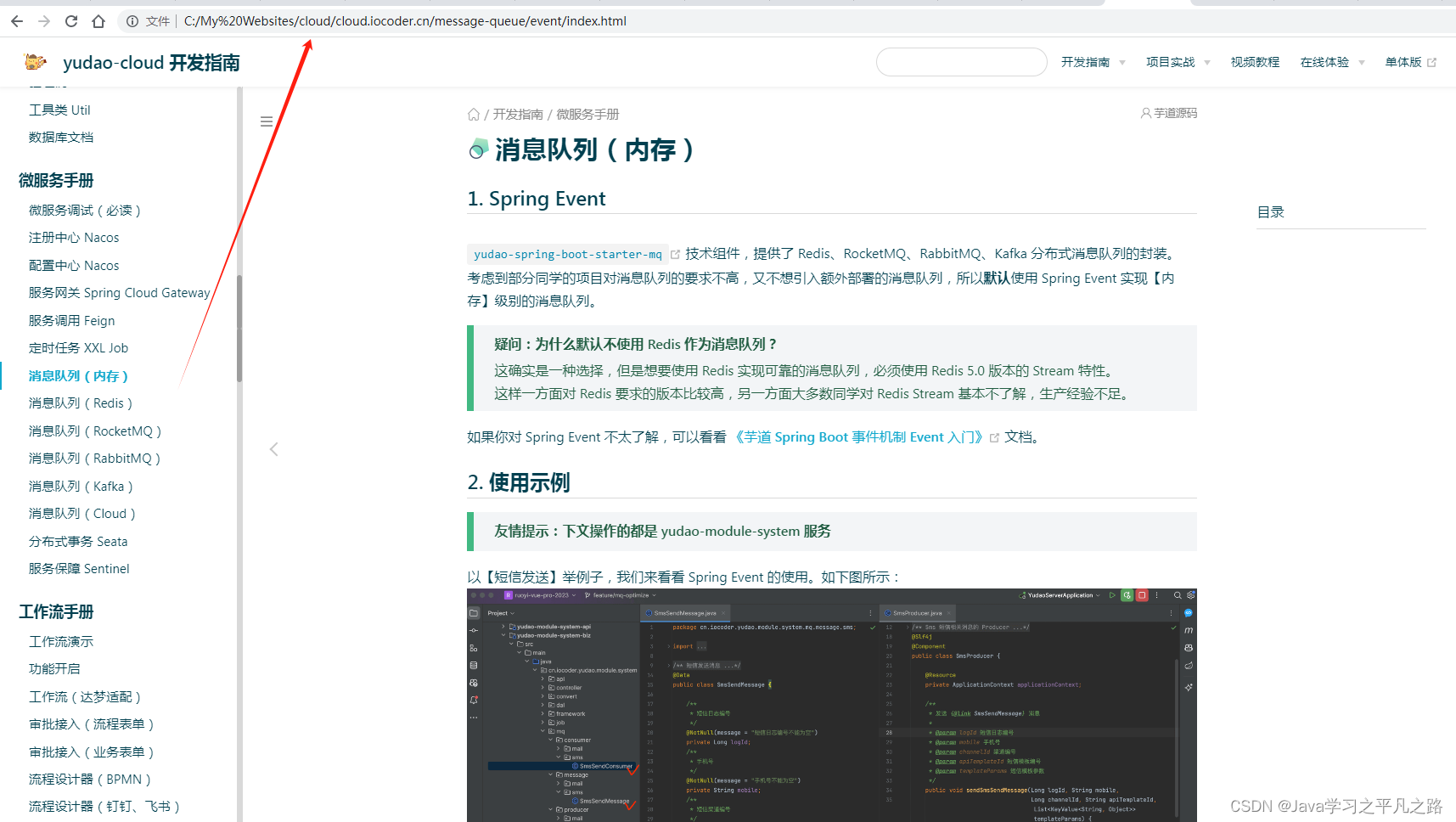1456x822 pixels.
Task: Open the 单体版 external link
Action: coord(1410,62)
